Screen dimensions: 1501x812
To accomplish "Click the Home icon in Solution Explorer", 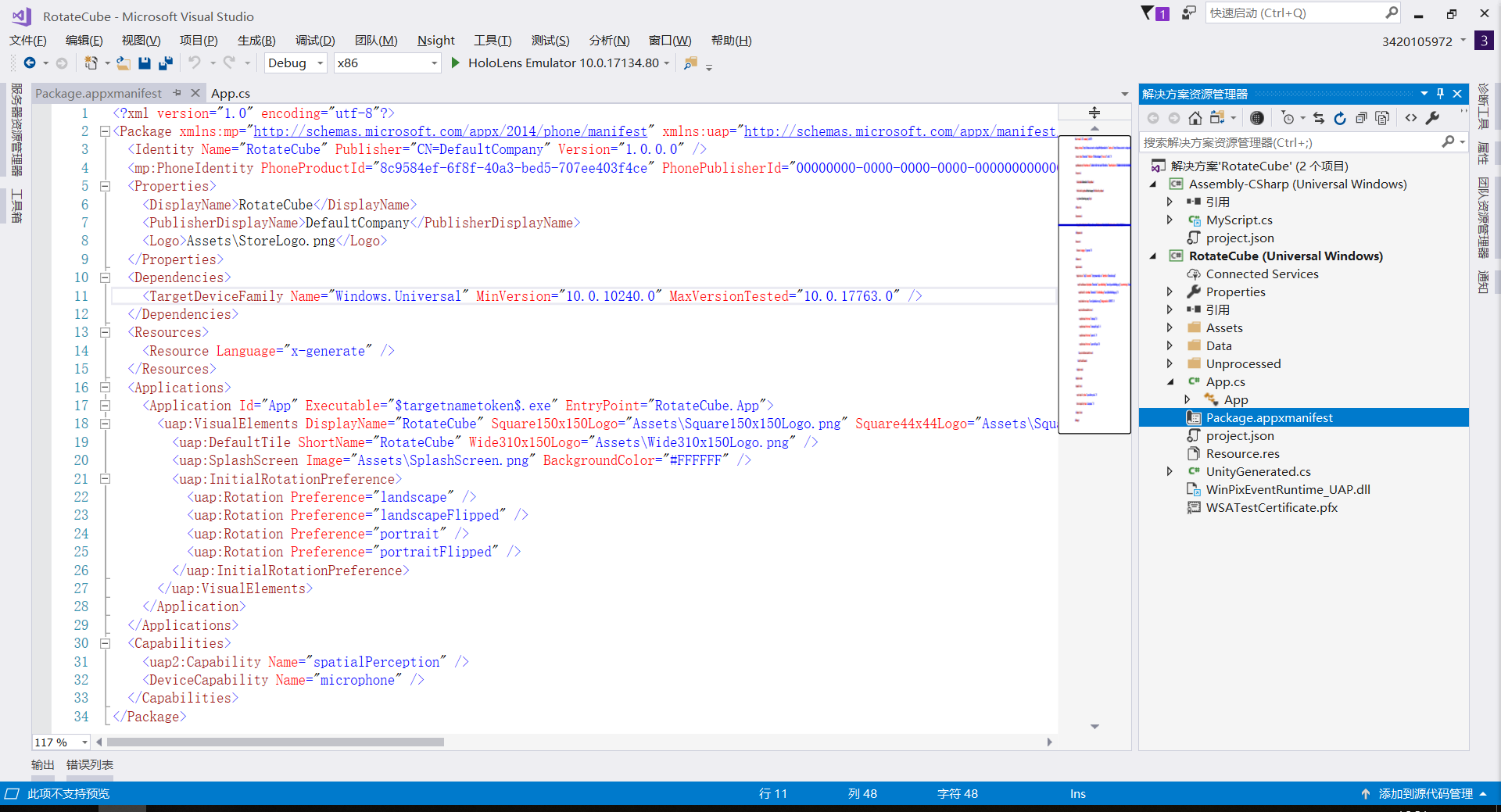I will (1195, 118).
